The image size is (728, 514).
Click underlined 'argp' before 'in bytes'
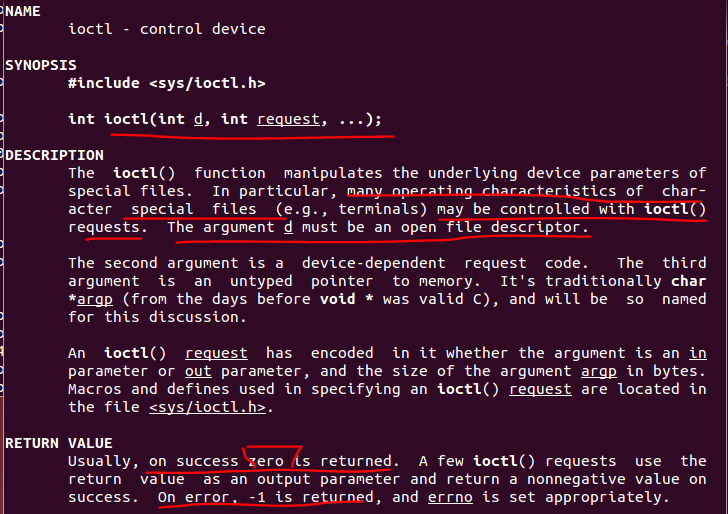coord(598,371)
